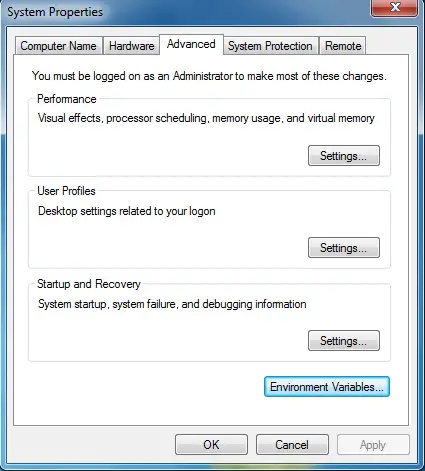This screenshot has height=471, width=425.
Task: Click the Environment Variables button
Action: [x=327, y=387]
